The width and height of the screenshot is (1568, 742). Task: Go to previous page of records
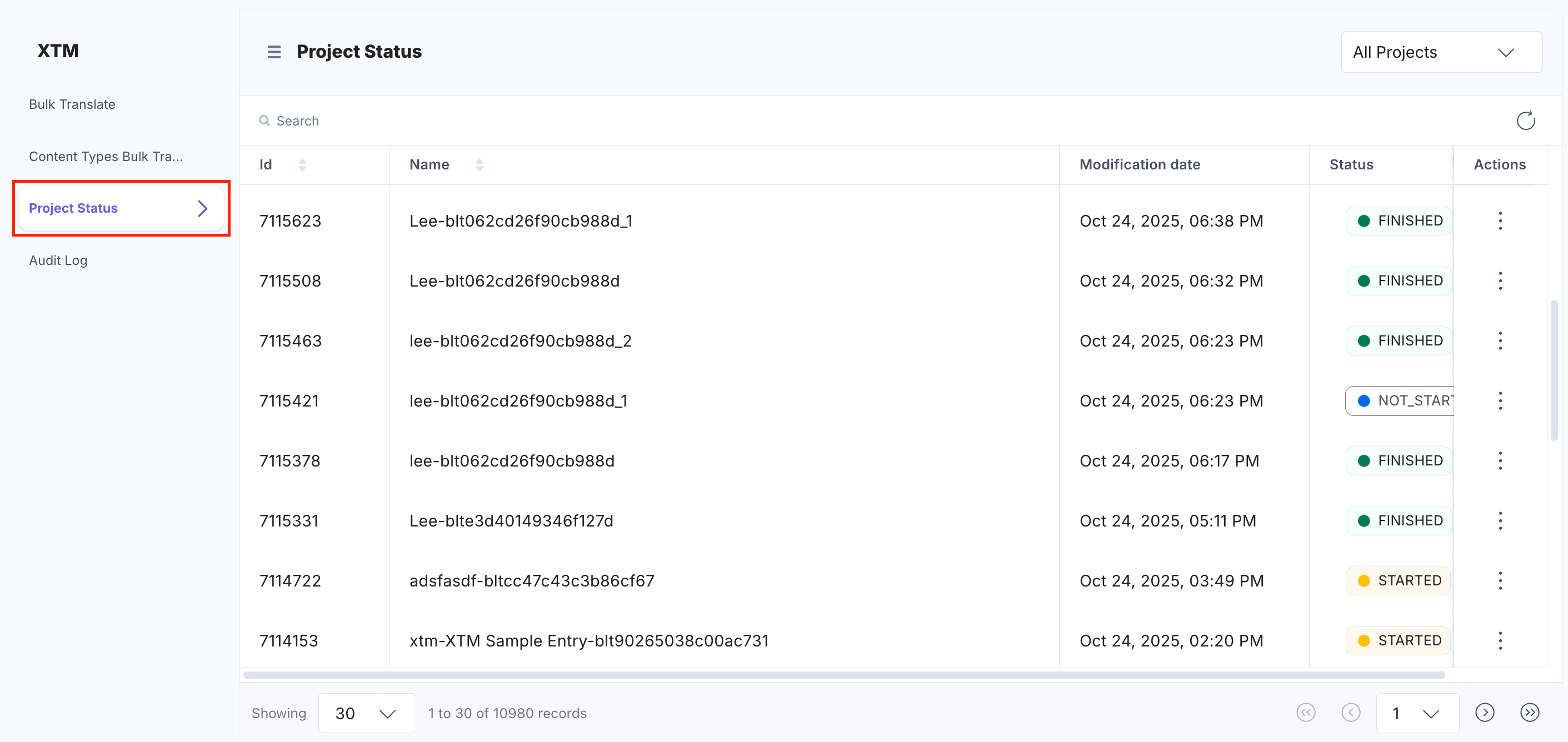pos(1351,713)
